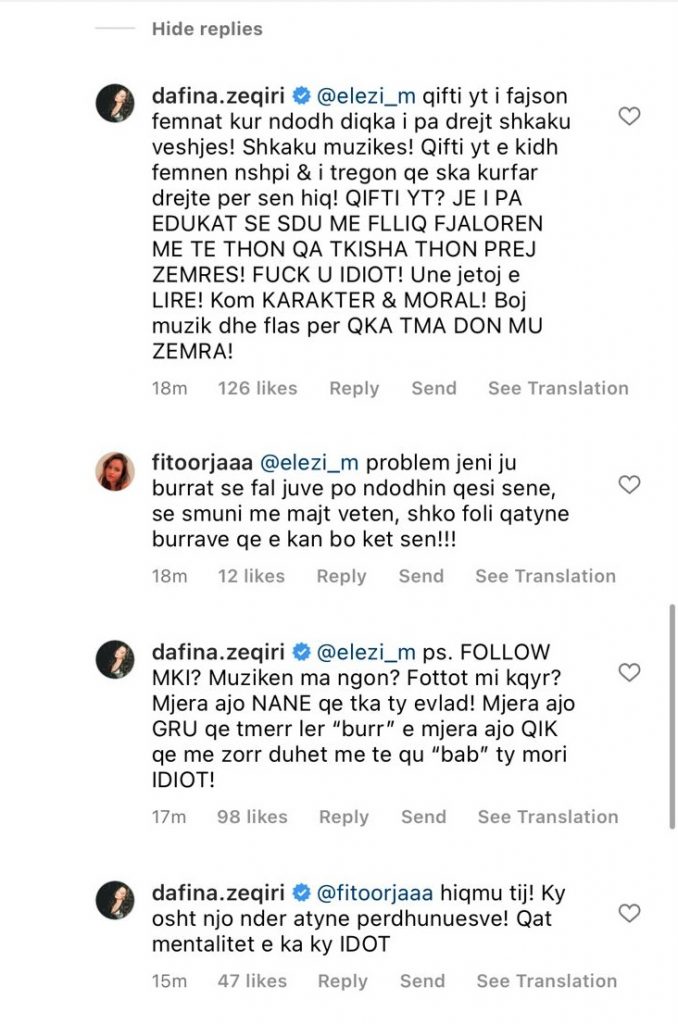View the 98 likes list
678x1024 pixels.
[x=254, y=817]
